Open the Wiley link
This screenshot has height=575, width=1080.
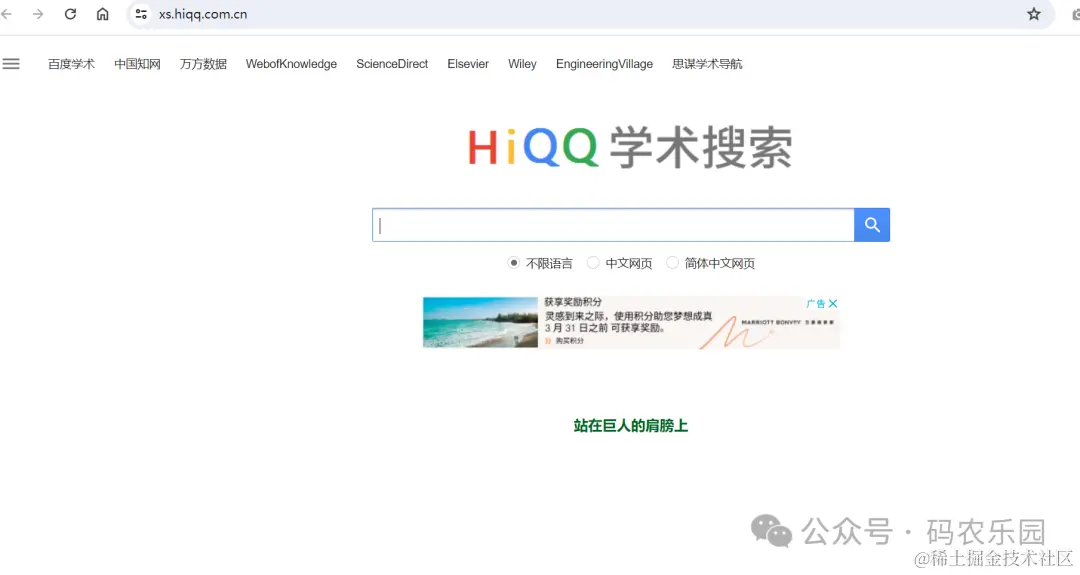point(522,64)
